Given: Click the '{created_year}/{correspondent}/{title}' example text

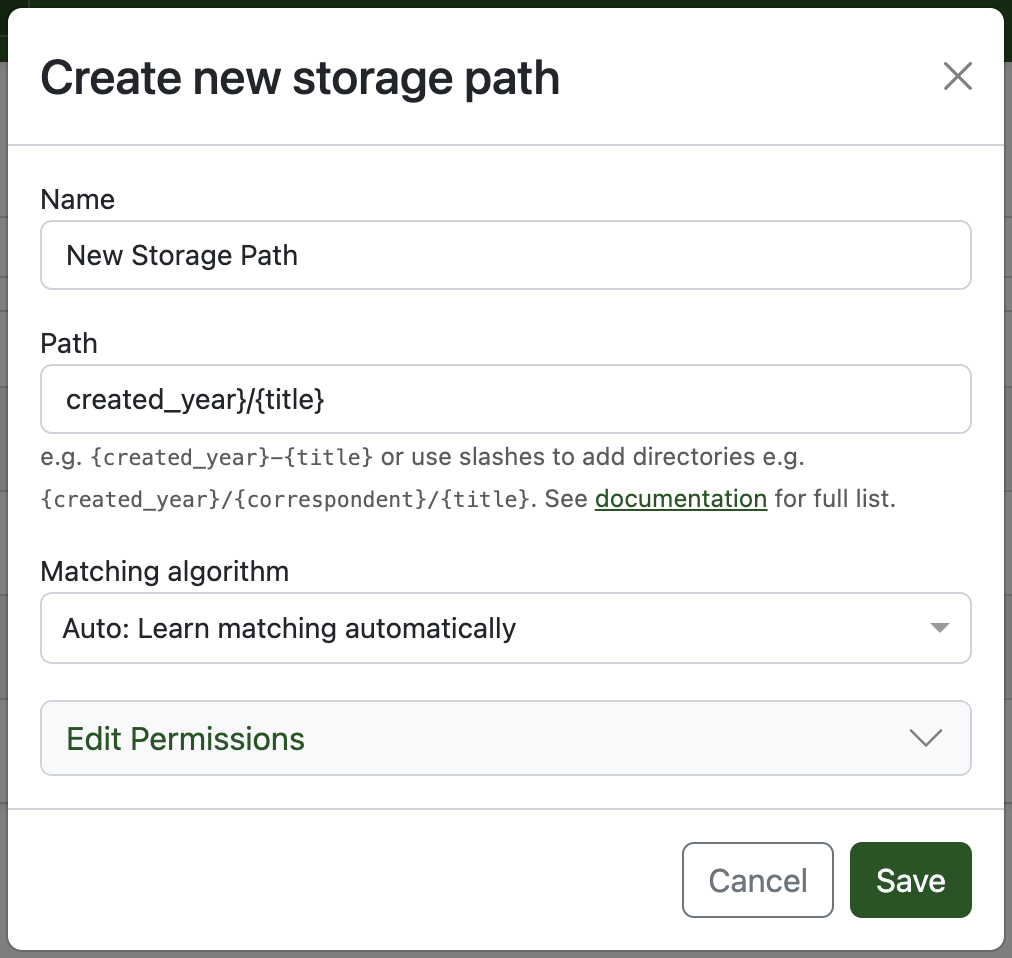Looking at the screenshot, I should (284, 498).
